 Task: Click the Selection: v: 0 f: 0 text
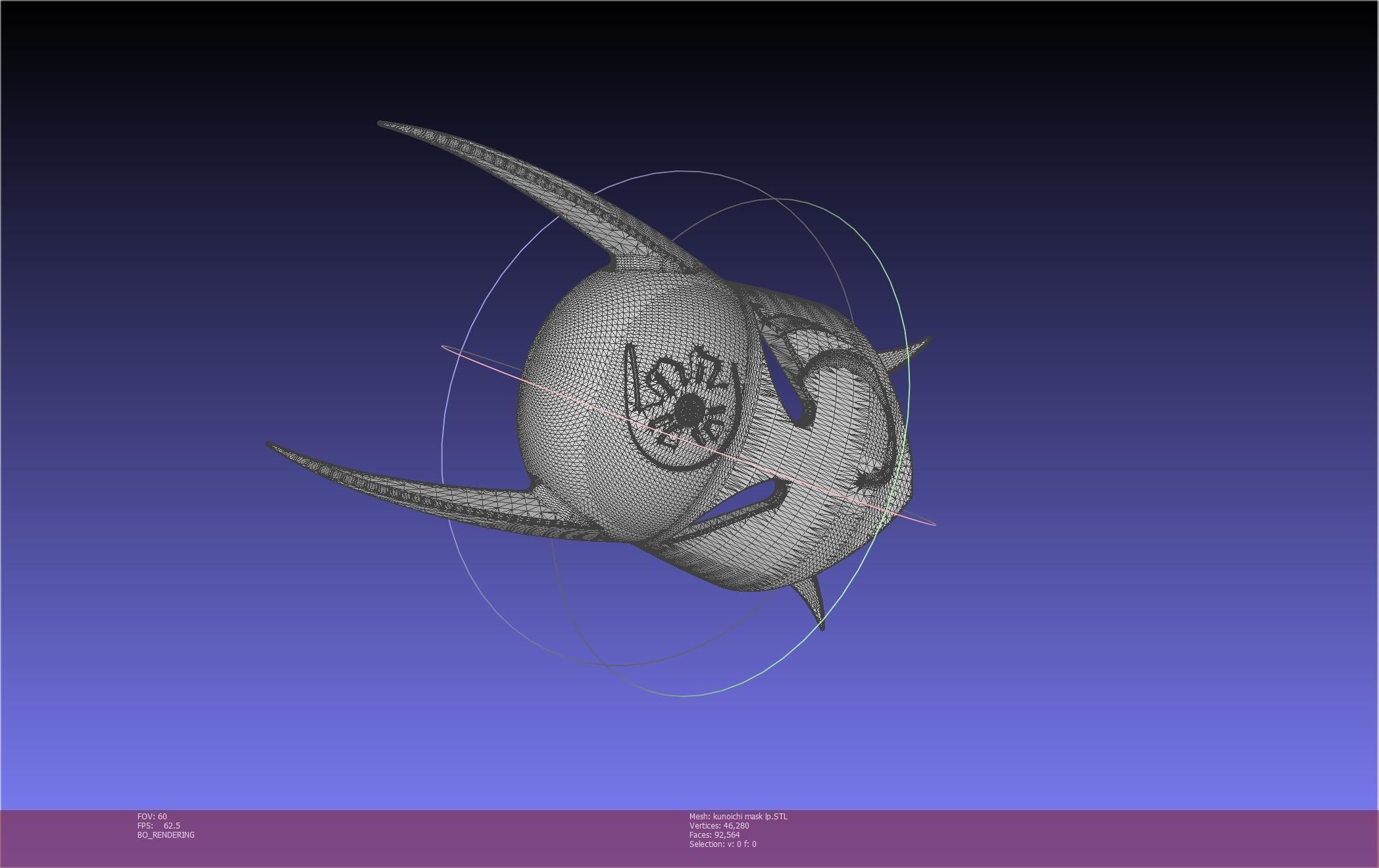pos(722,844)
